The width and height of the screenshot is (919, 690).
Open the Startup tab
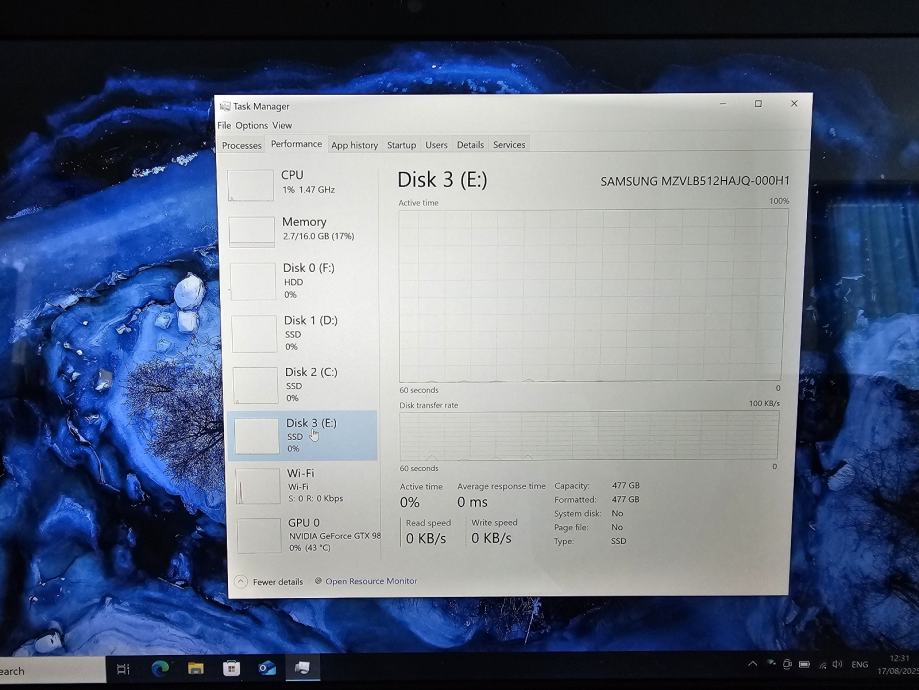pyautogui.click(x=401, y=145)
